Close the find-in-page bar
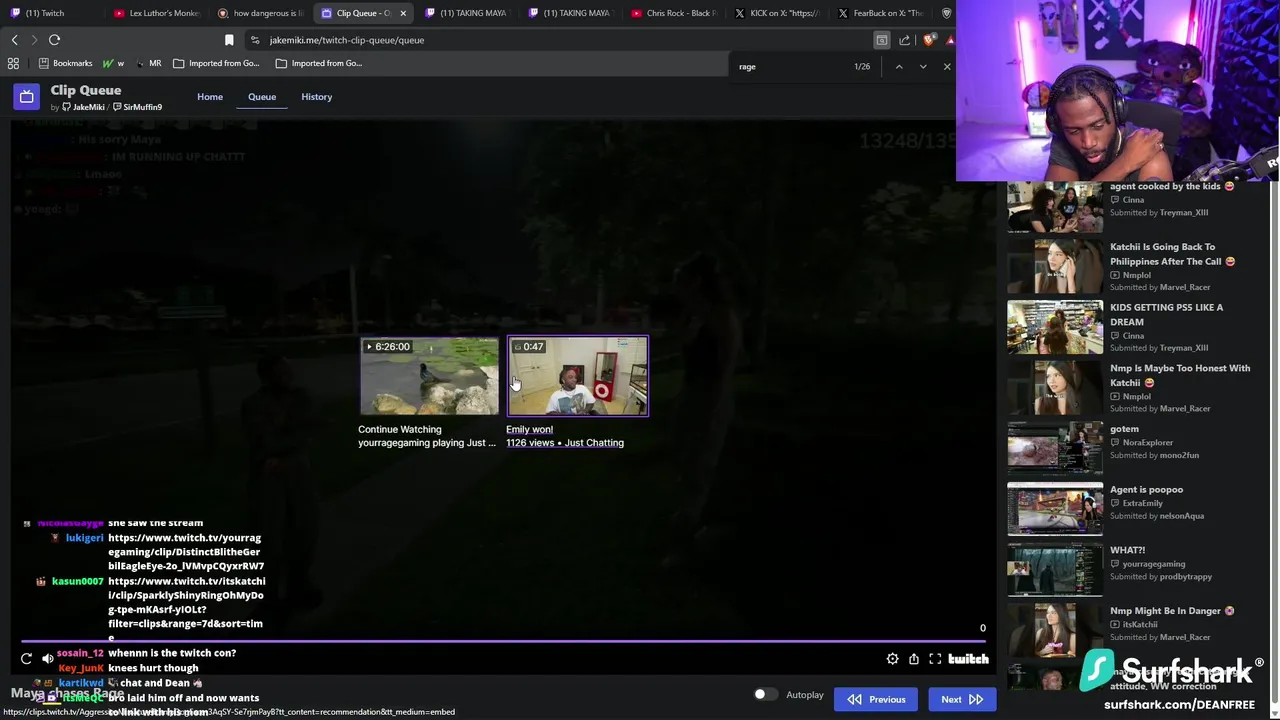1280x720 pixels. click(947, 67)
